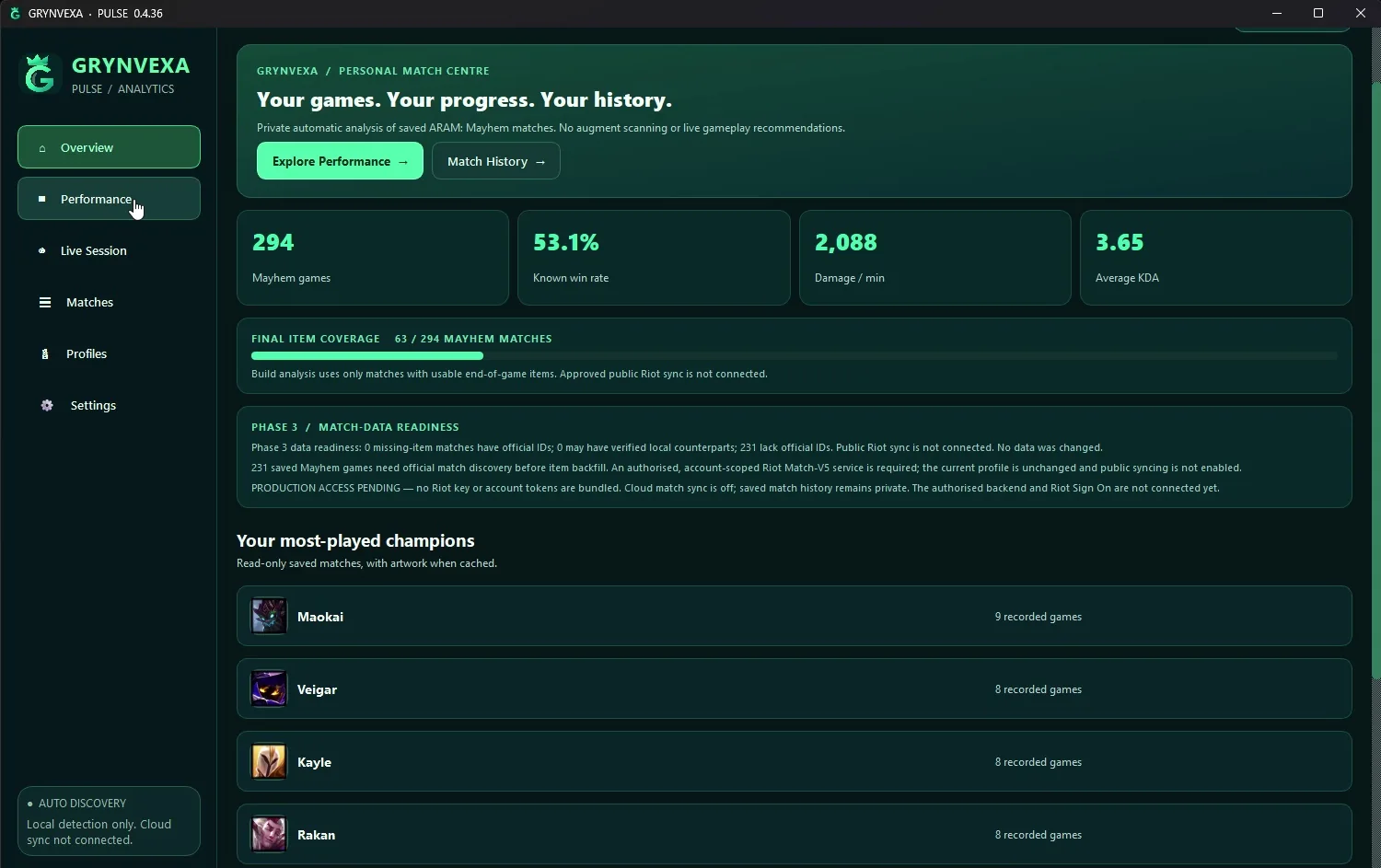Click the dot icon beside Live Session
Screen dimensions: 1381x868
(x=42, y=250)
